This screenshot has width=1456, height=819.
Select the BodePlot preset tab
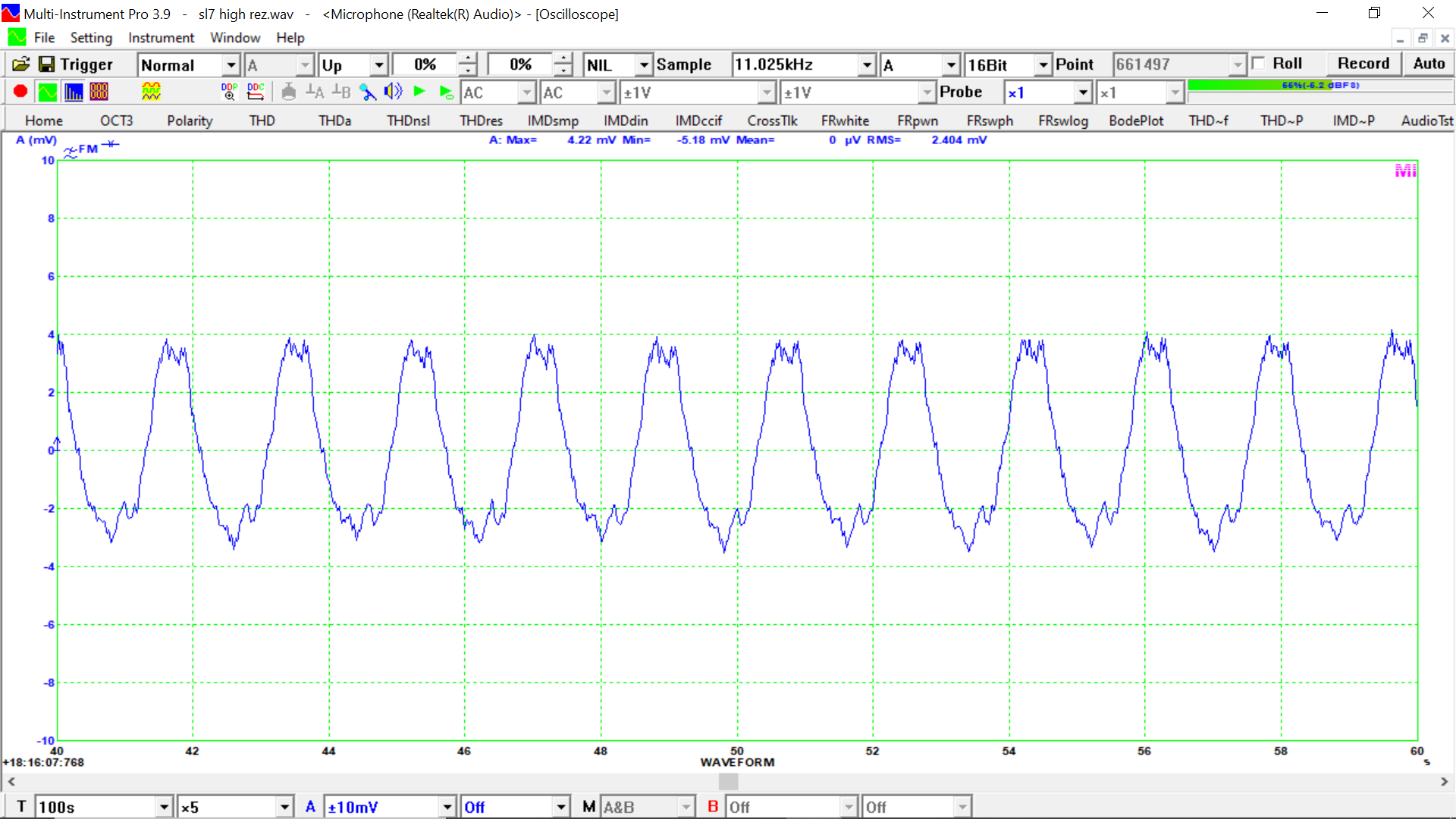click(x=1136, y=121)
